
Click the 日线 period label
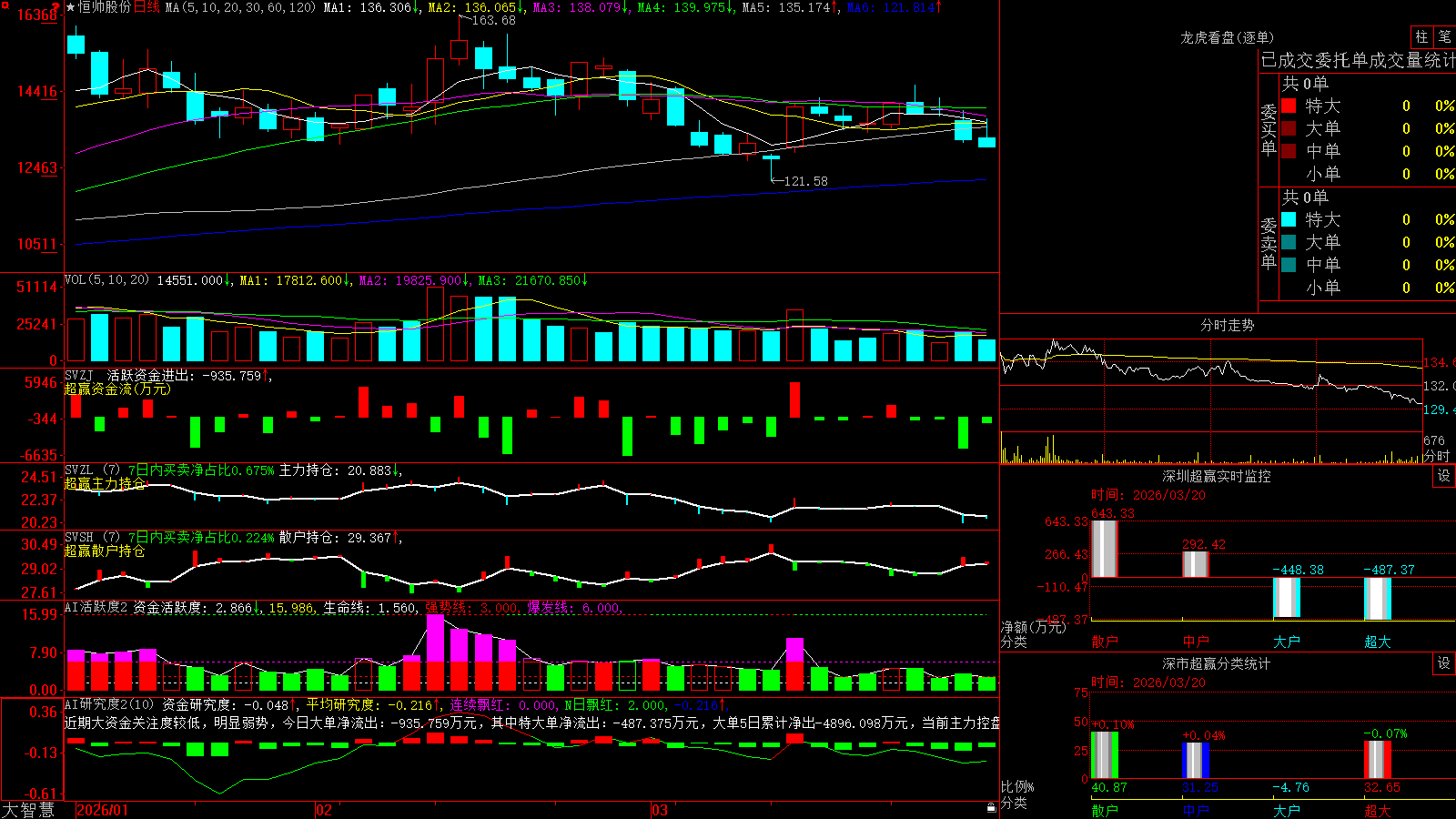pyautogui.click(x=147, y=7)
